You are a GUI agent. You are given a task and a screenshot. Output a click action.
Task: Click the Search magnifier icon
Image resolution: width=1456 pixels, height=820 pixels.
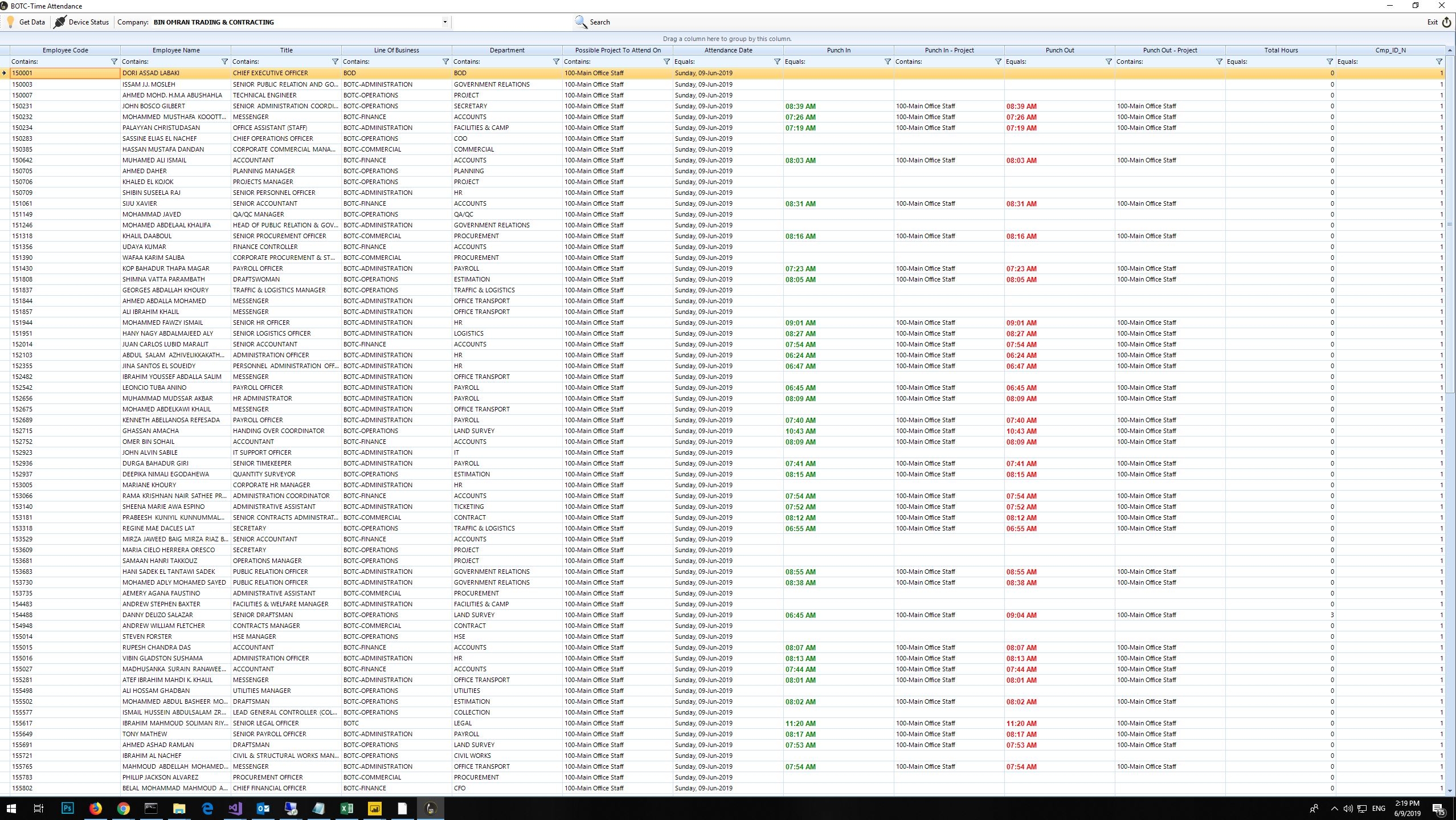coord(580,22)
